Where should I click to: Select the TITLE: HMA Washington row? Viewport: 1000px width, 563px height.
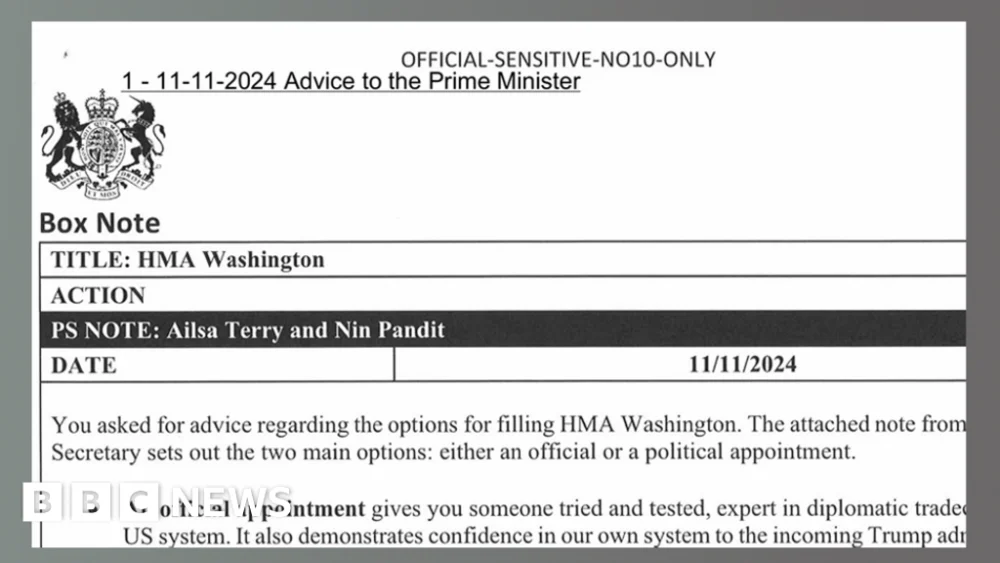[x=503, y=260]
